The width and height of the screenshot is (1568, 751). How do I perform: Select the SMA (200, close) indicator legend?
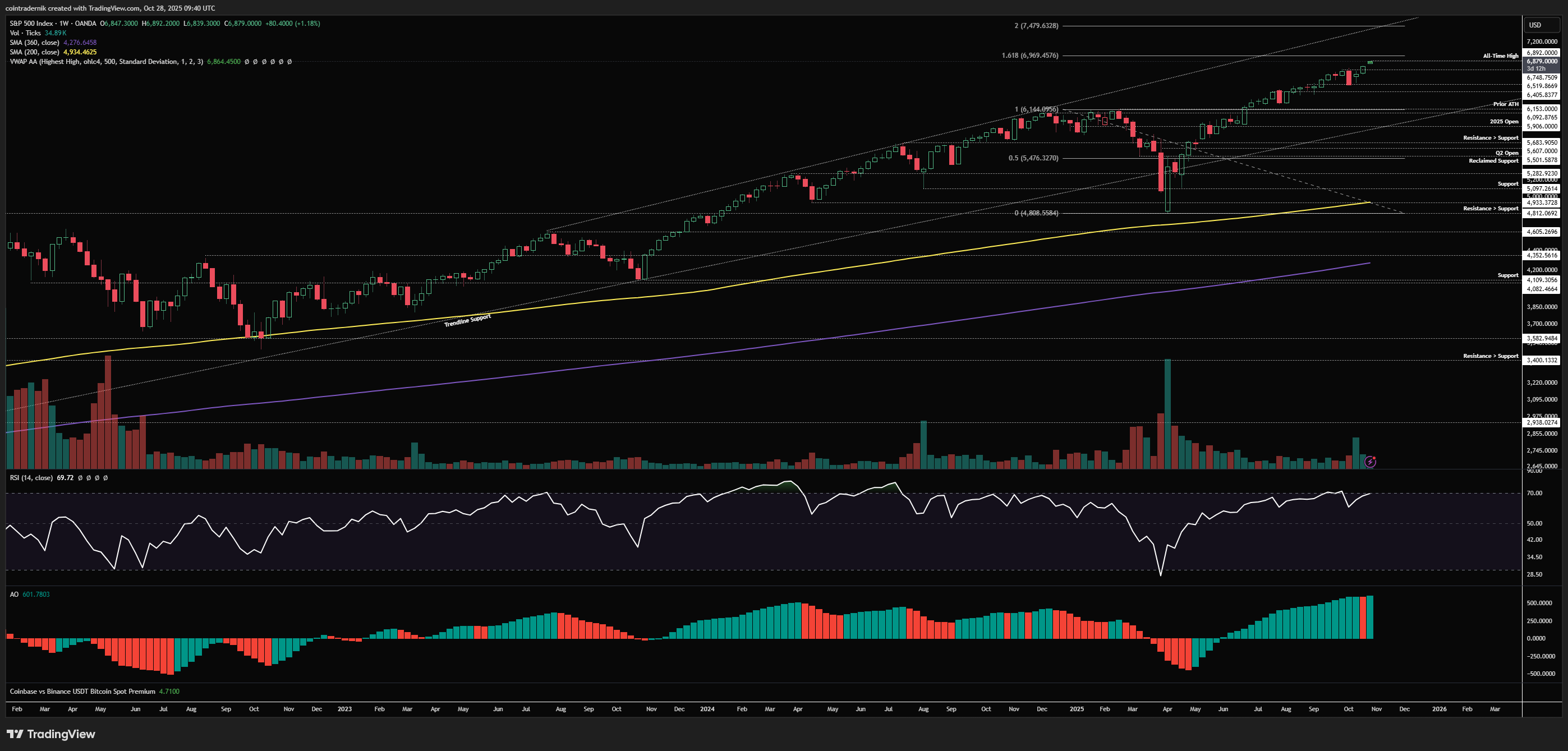(x=34, y=52)
